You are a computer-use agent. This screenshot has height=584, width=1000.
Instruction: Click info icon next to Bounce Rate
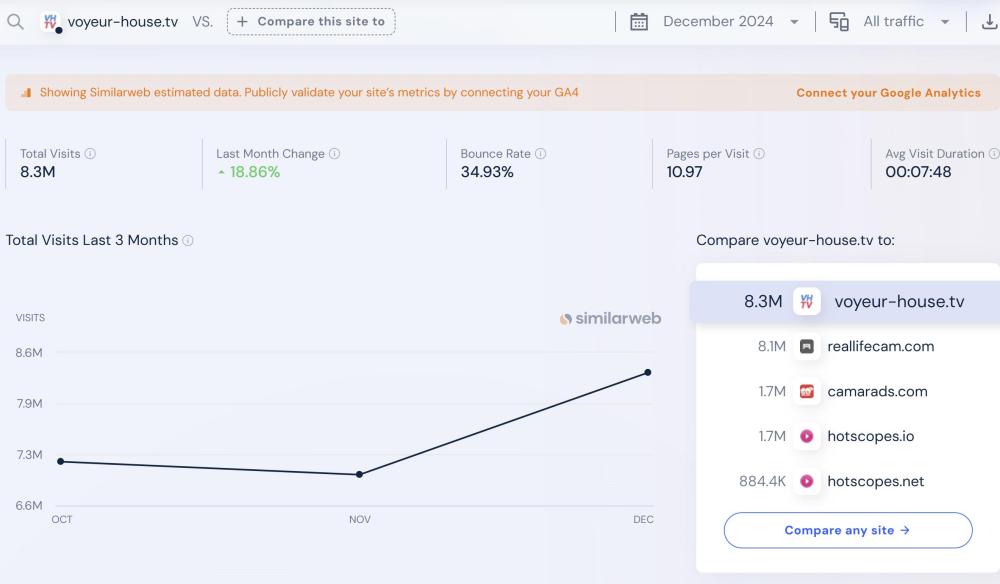click(541, 154)
